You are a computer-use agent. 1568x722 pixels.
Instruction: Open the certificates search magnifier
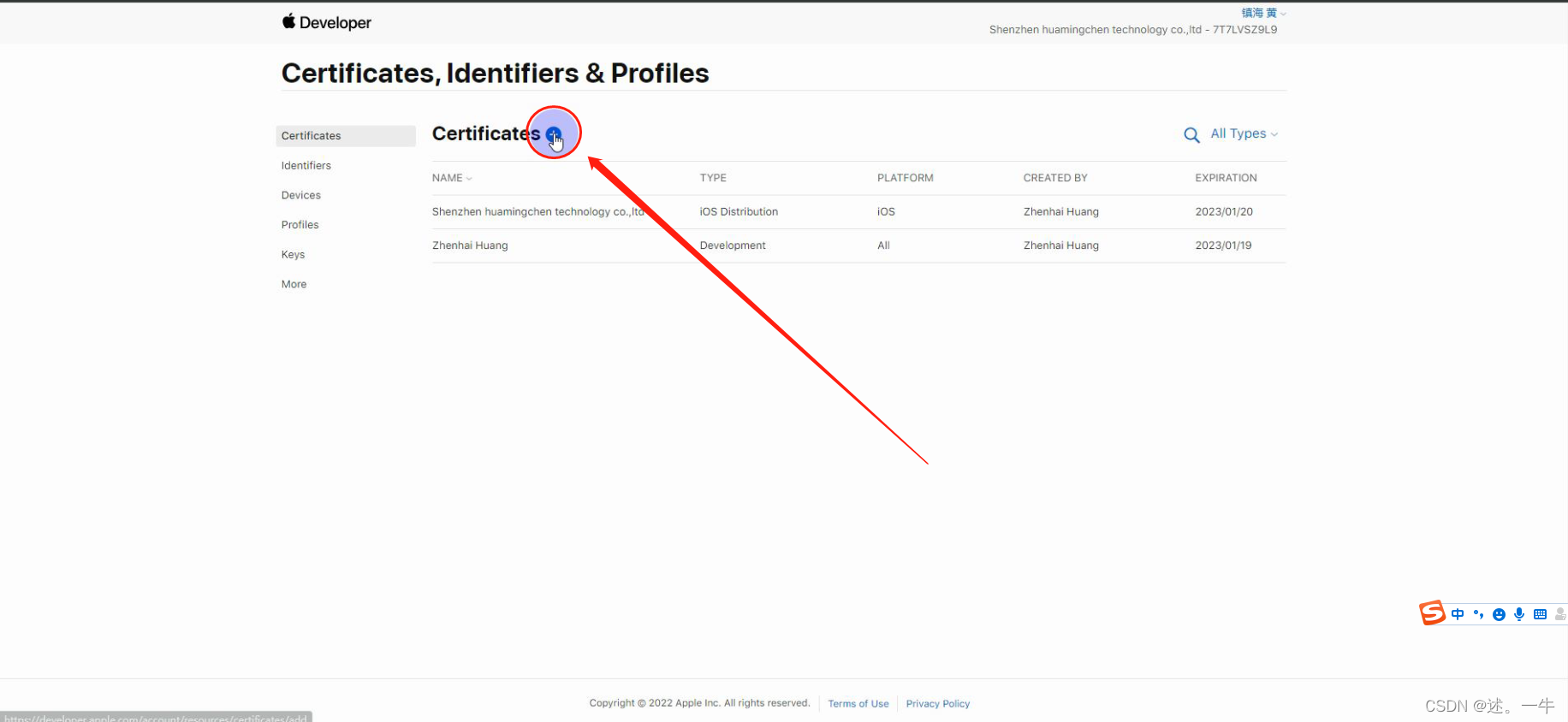pos(1191,135)
